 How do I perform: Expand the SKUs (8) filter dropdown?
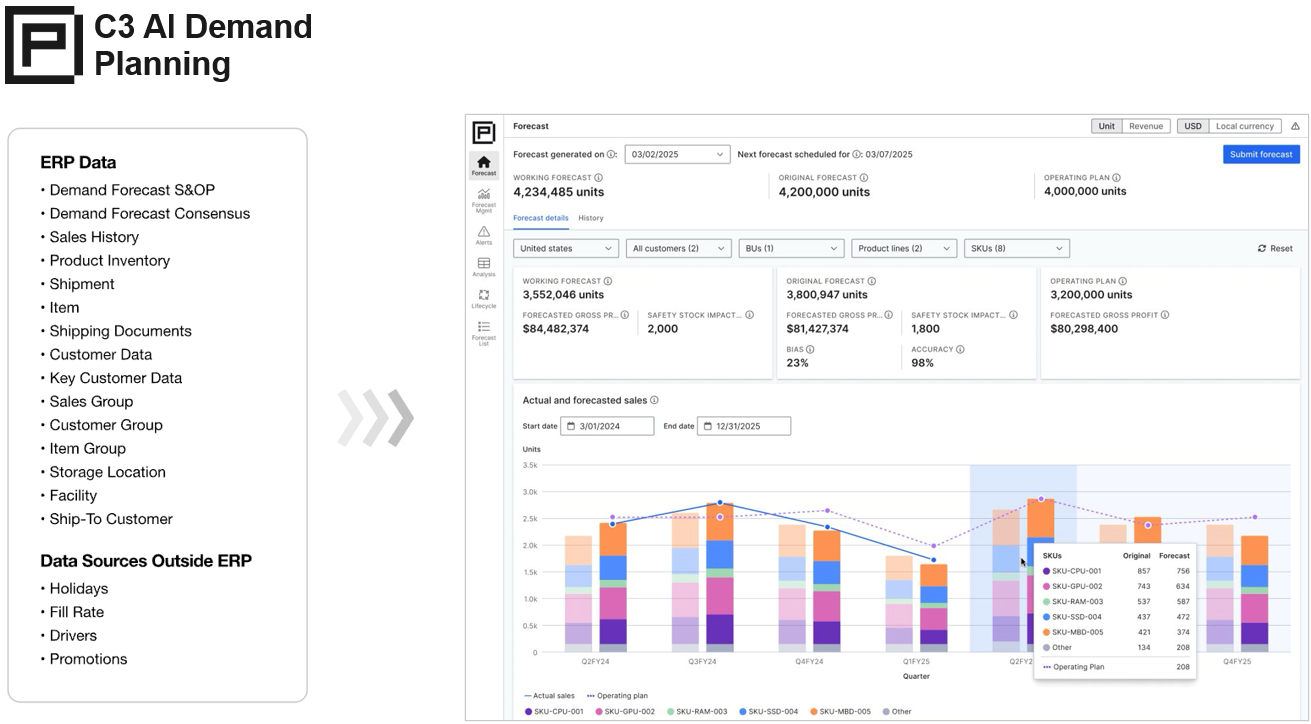pos(1016,248)
